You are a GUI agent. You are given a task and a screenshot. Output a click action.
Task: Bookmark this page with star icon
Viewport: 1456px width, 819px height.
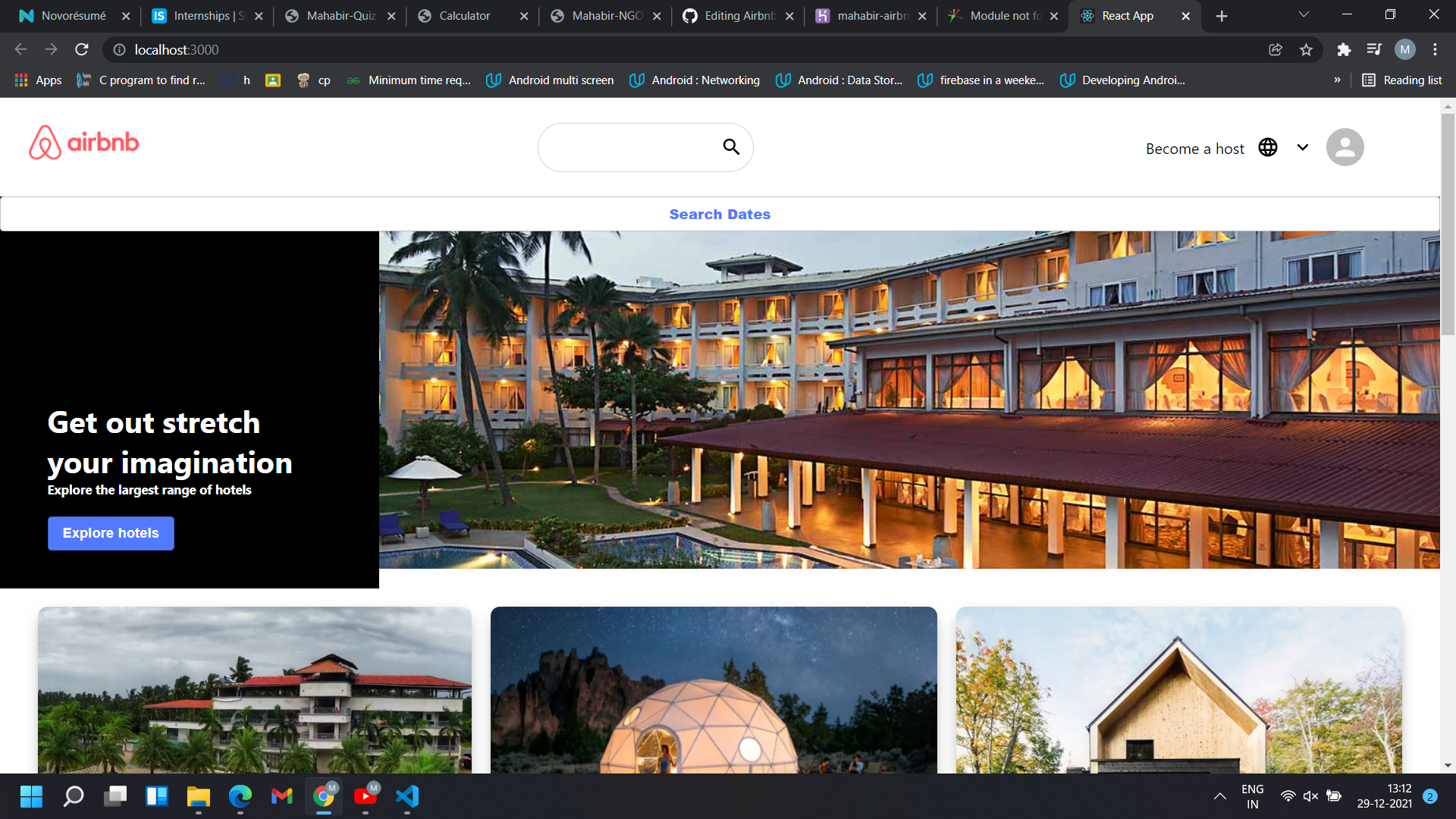point(1306,49)
